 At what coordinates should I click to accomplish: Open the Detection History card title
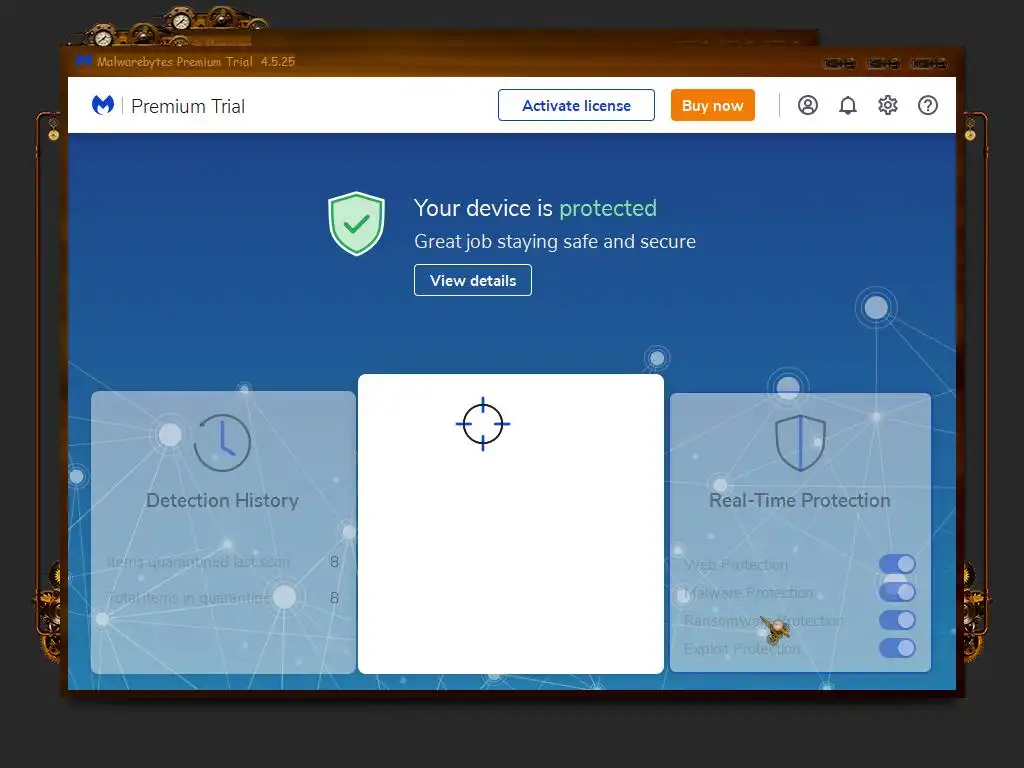(223, 500)
